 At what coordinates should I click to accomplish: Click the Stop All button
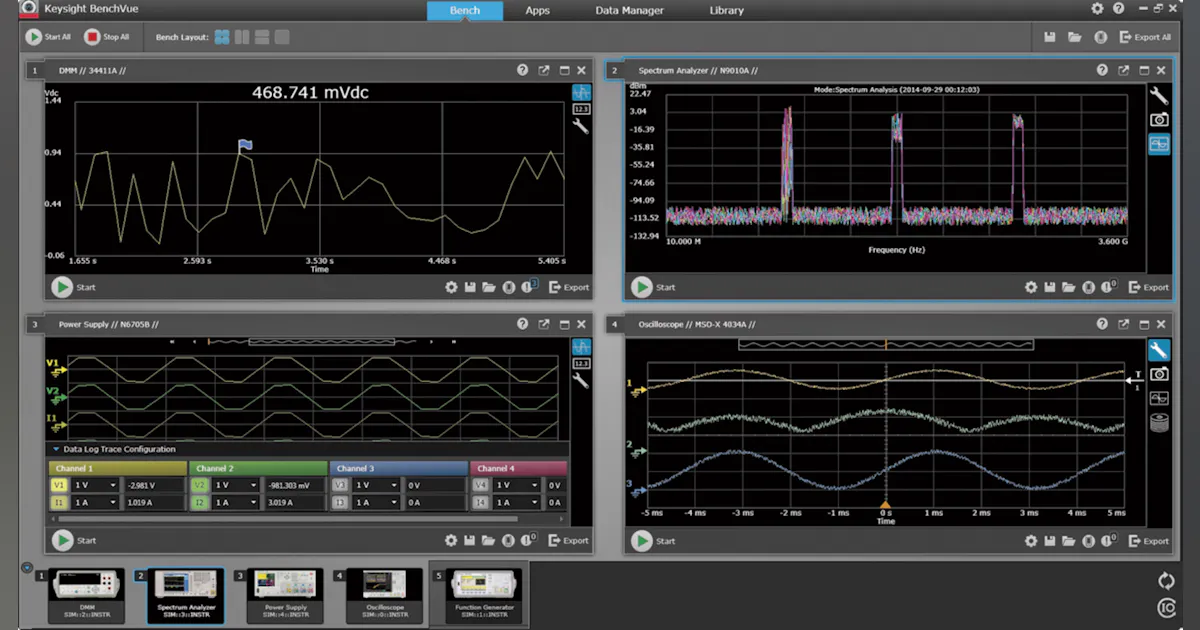coord(107,37)
